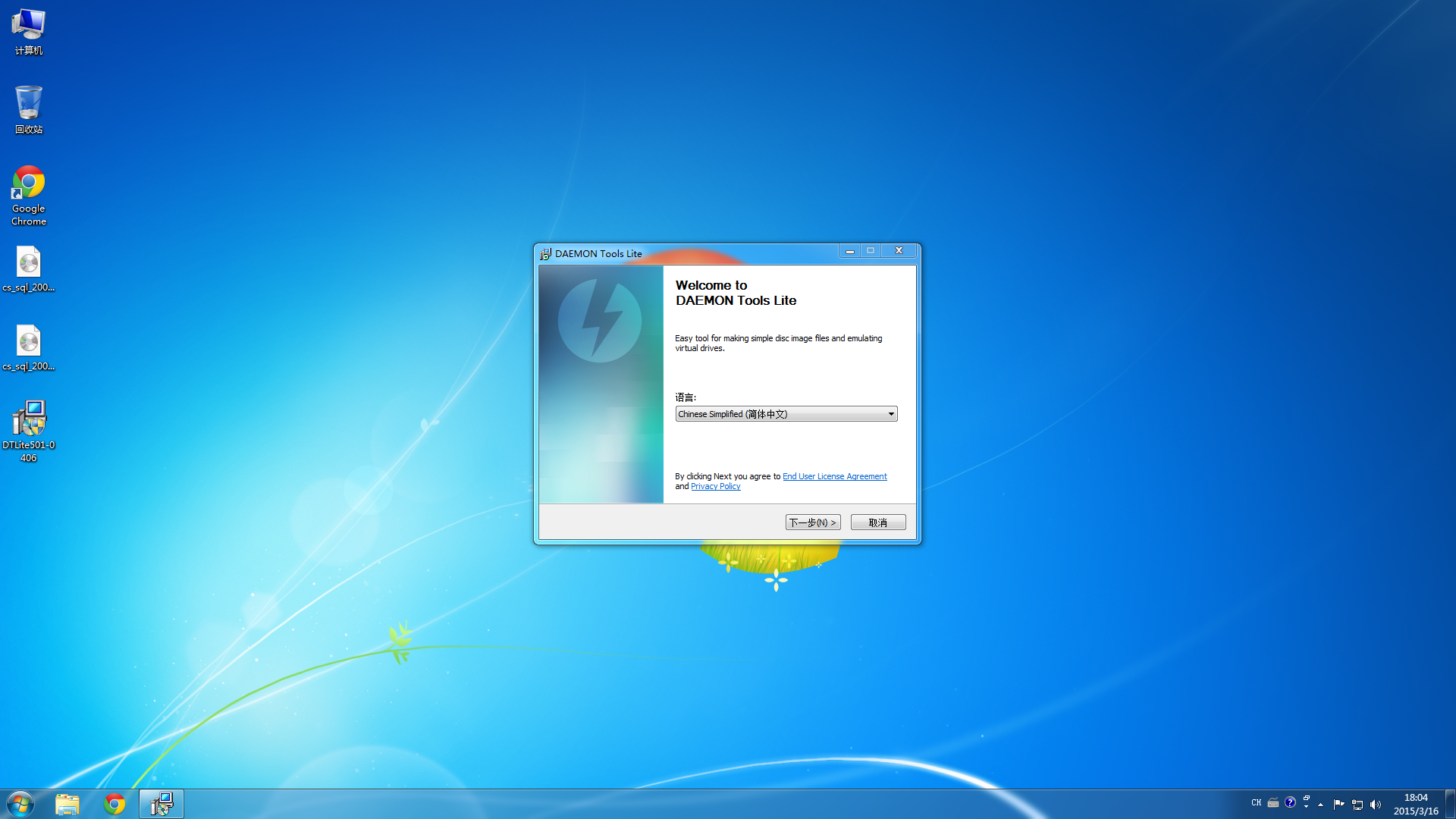Viewport: 1456px width, 819px height.
Task: Minimize the DAEMON Tools Lite window
Action: click(849, 251)
